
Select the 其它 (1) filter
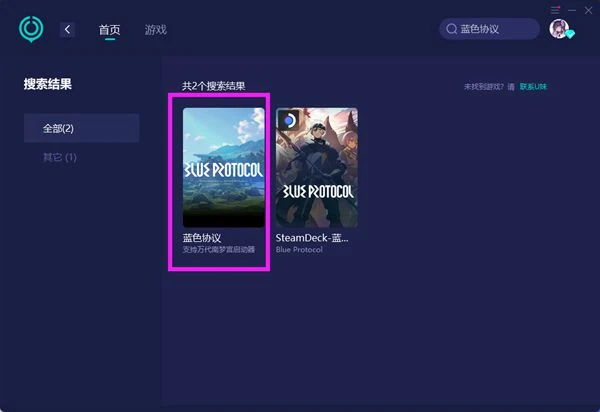60,157
